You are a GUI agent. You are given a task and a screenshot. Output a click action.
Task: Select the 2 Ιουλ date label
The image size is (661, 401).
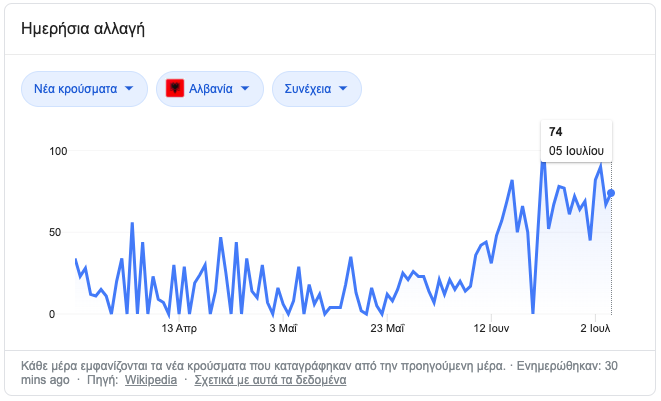click(x=595, y=328)
